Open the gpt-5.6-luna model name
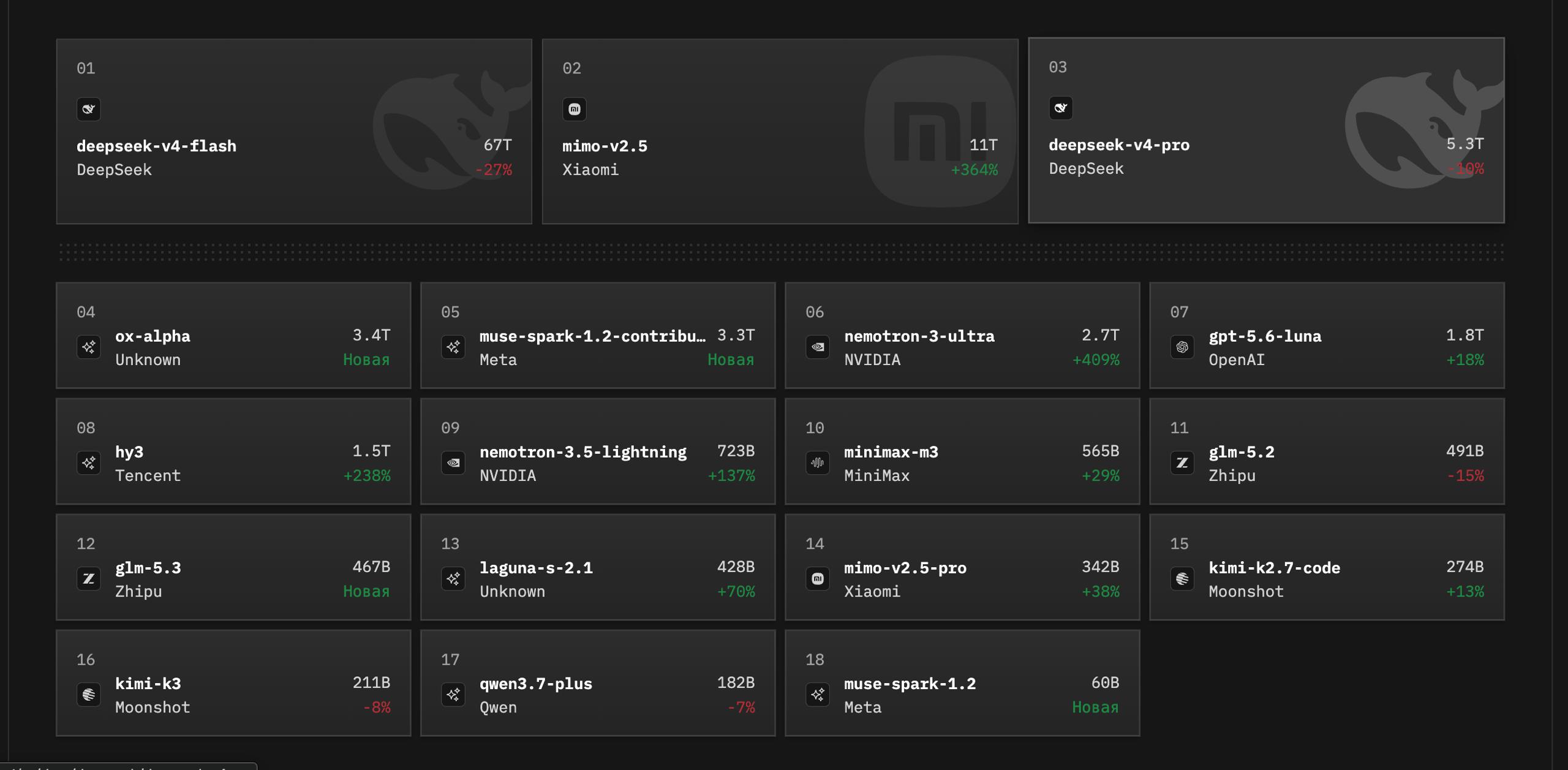The height and width of the screenshot is (770, 1568). (x=1265, y=336)
